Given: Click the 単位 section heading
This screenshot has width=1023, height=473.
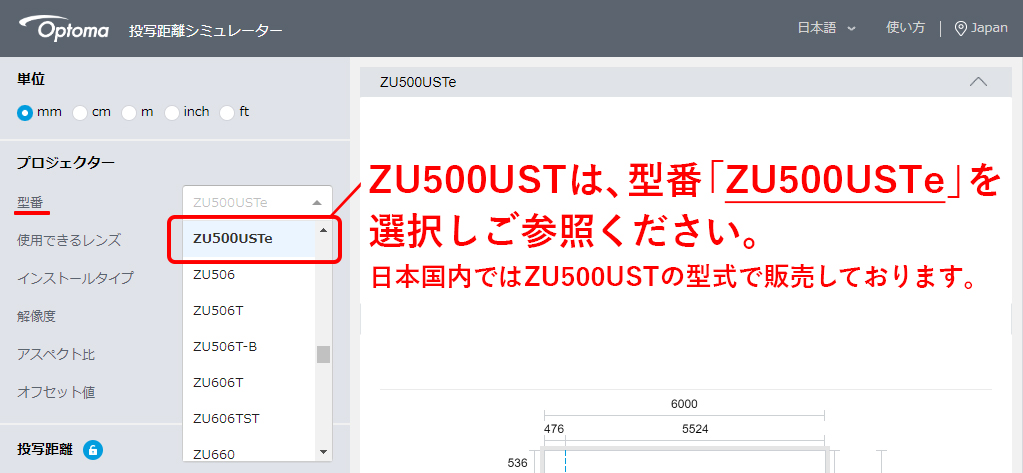Looking at the screenshot, I should click(x=31, y=79).
